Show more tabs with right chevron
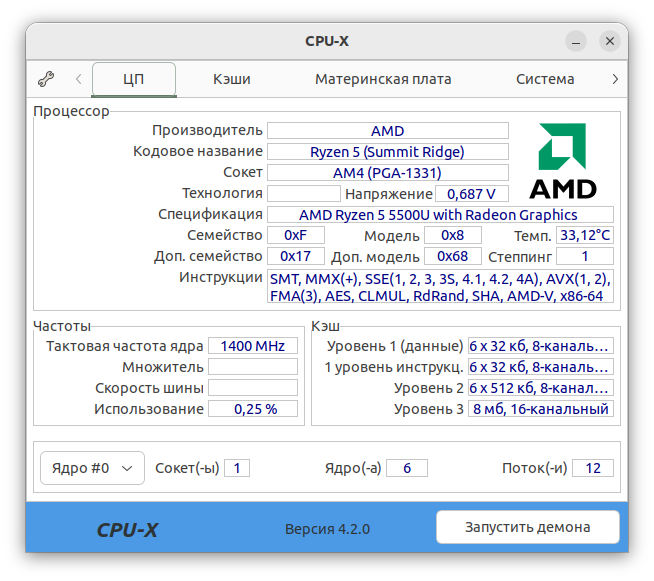 click(615, 79)
